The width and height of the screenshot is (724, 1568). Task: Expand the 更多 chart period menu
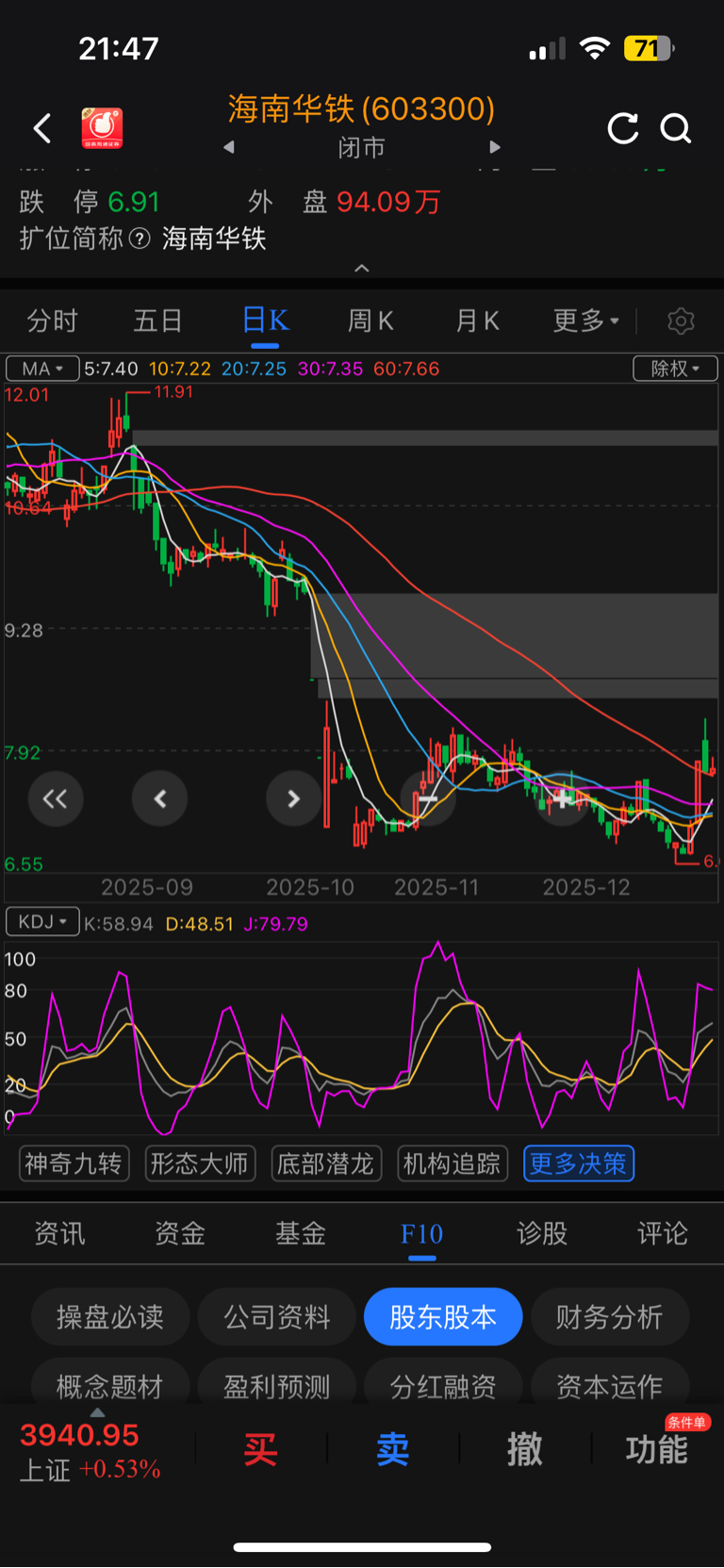click(x=585, y=322)
